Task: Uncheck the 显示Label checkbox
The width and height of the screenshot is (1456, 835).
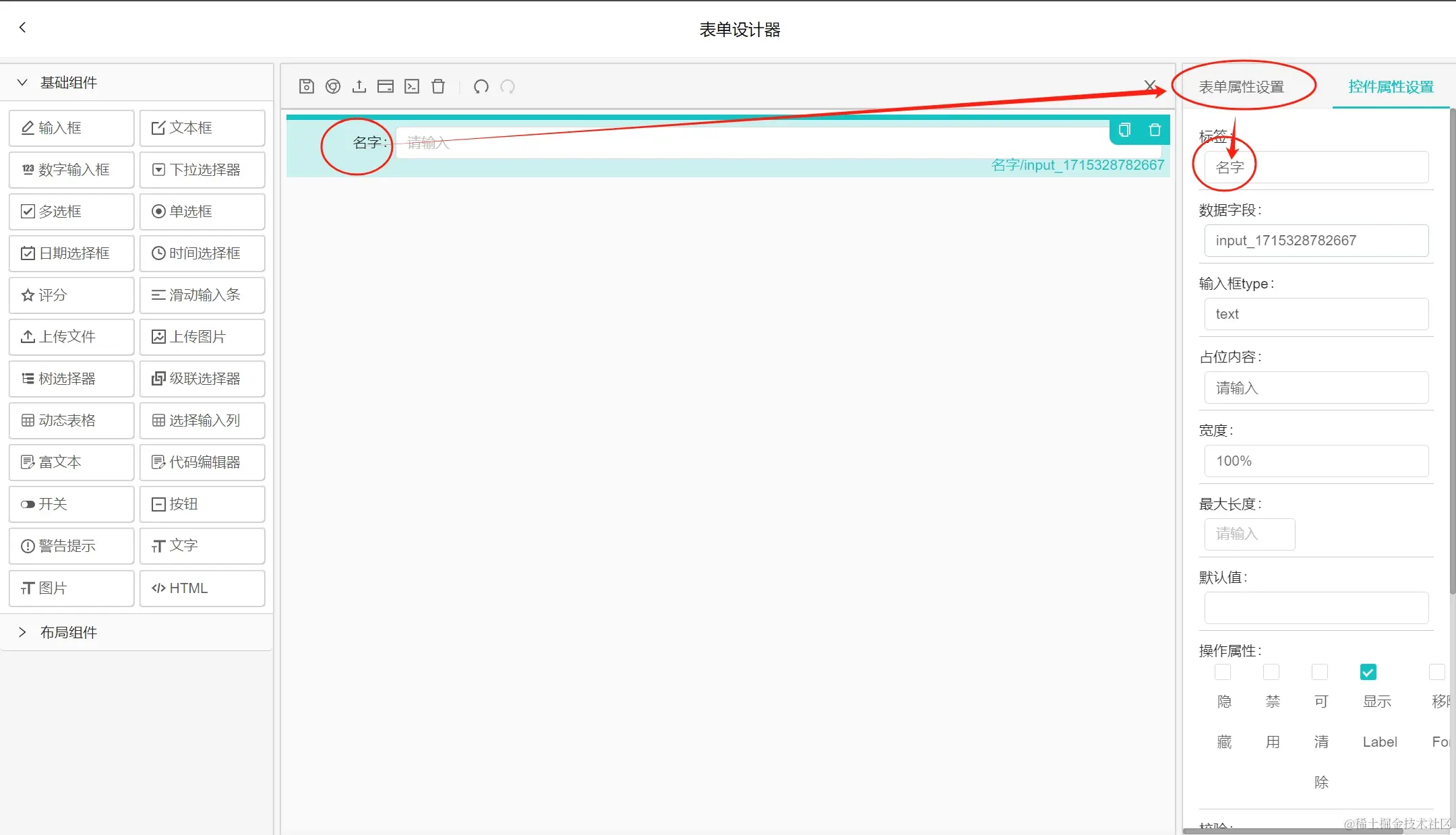Action: [1368, 672]
